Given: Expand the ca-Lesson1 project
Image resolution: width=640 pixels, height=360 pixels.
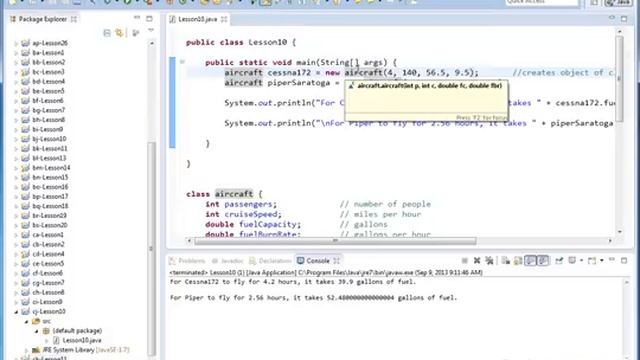Looking at the screenshot, I should pos(16,235).
